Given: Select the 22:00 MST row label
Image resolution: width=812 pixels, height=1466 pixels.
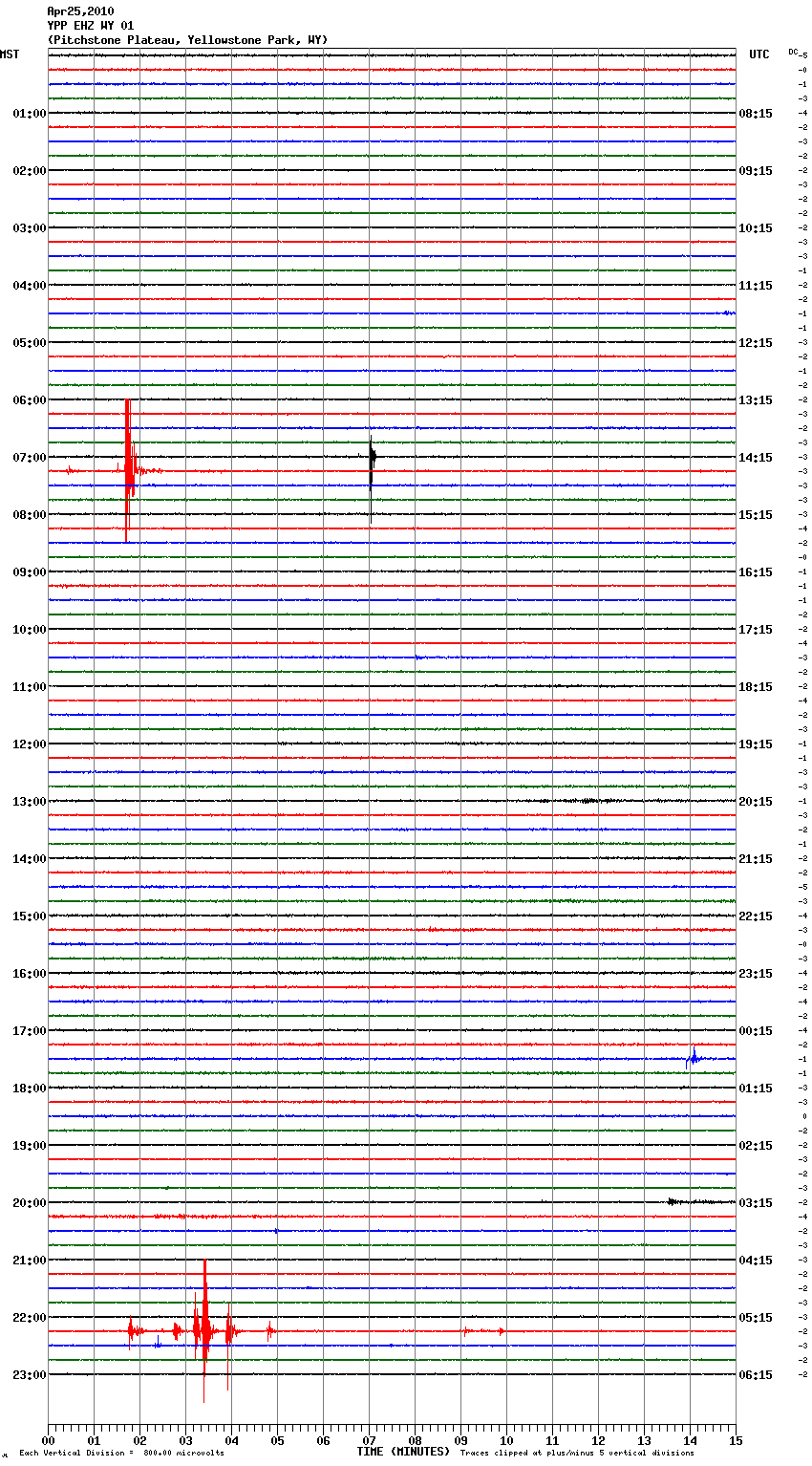Looking at the screenshot, I should point(30,1318).
